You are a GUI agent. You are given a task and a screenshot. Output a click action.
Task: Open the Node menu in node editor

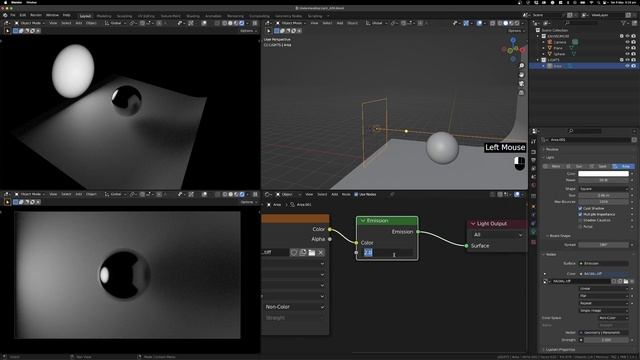(346, 194)
